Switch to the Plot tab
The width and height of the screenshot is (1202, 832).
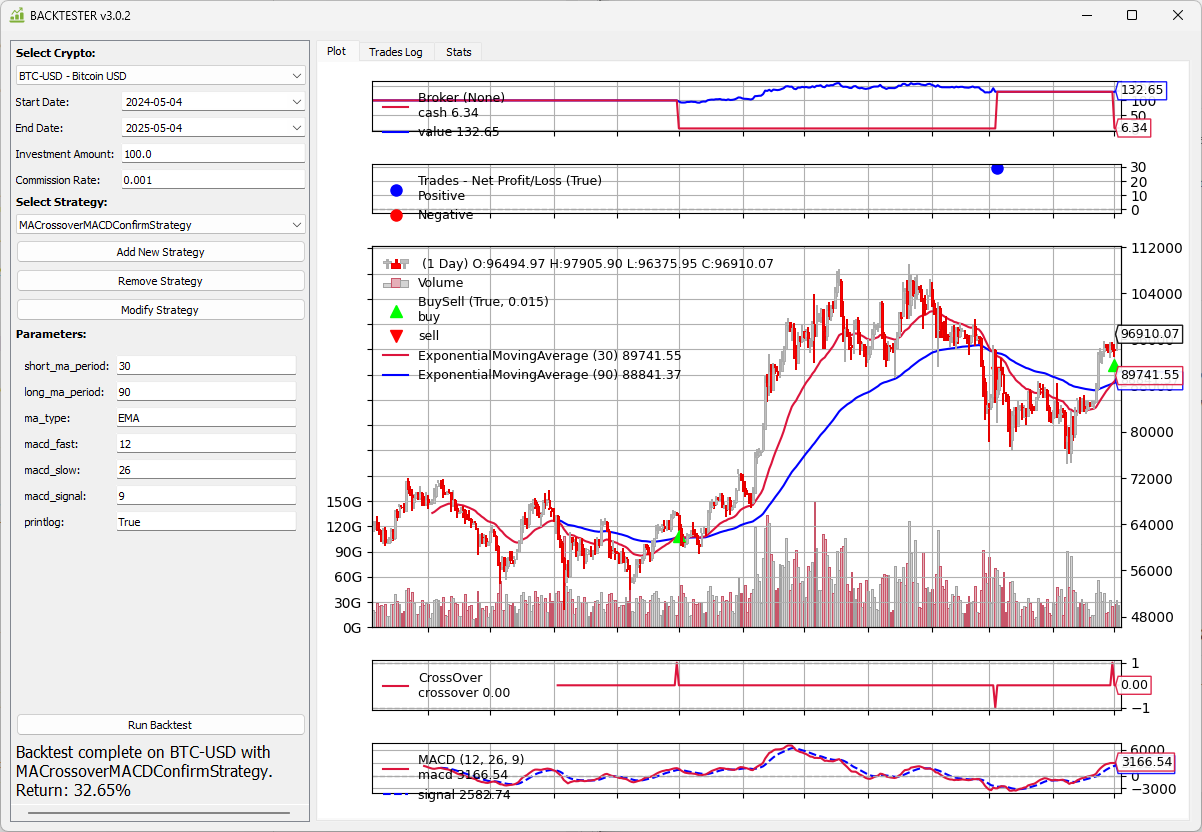[x=337, y=51]
